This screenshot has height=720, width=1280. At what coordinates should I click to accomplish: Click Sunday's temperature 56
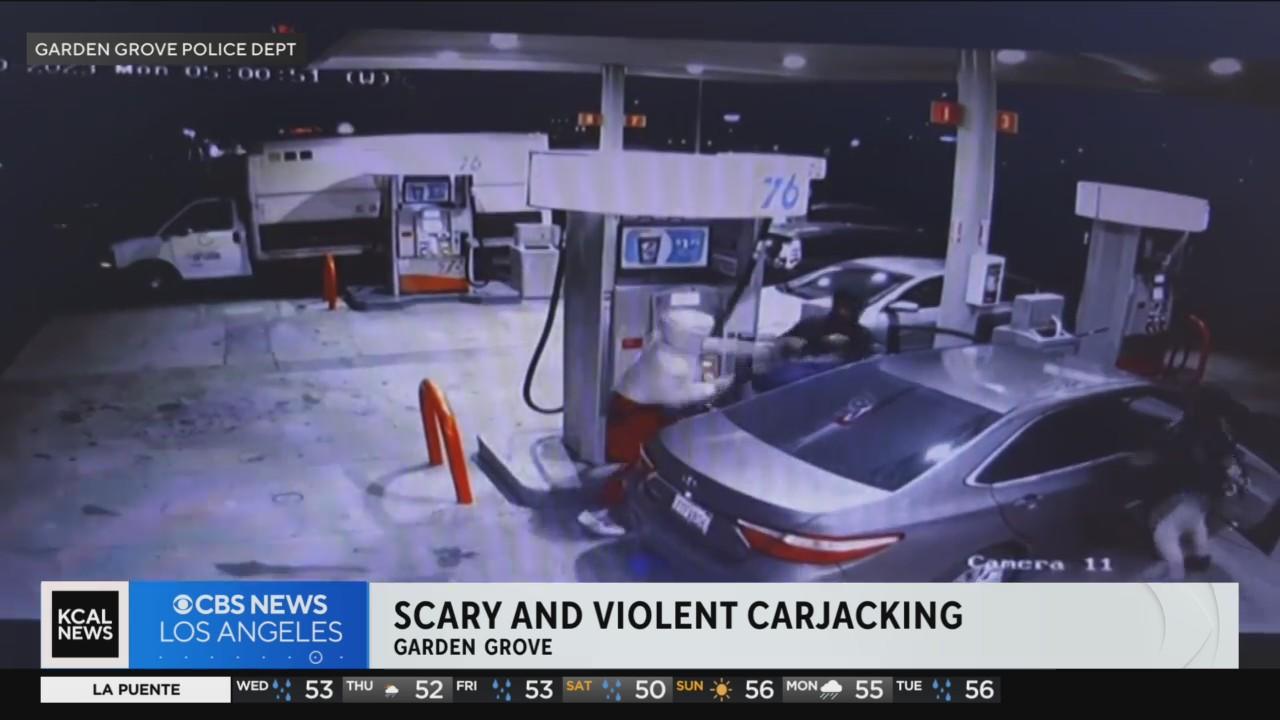(759, 689)
